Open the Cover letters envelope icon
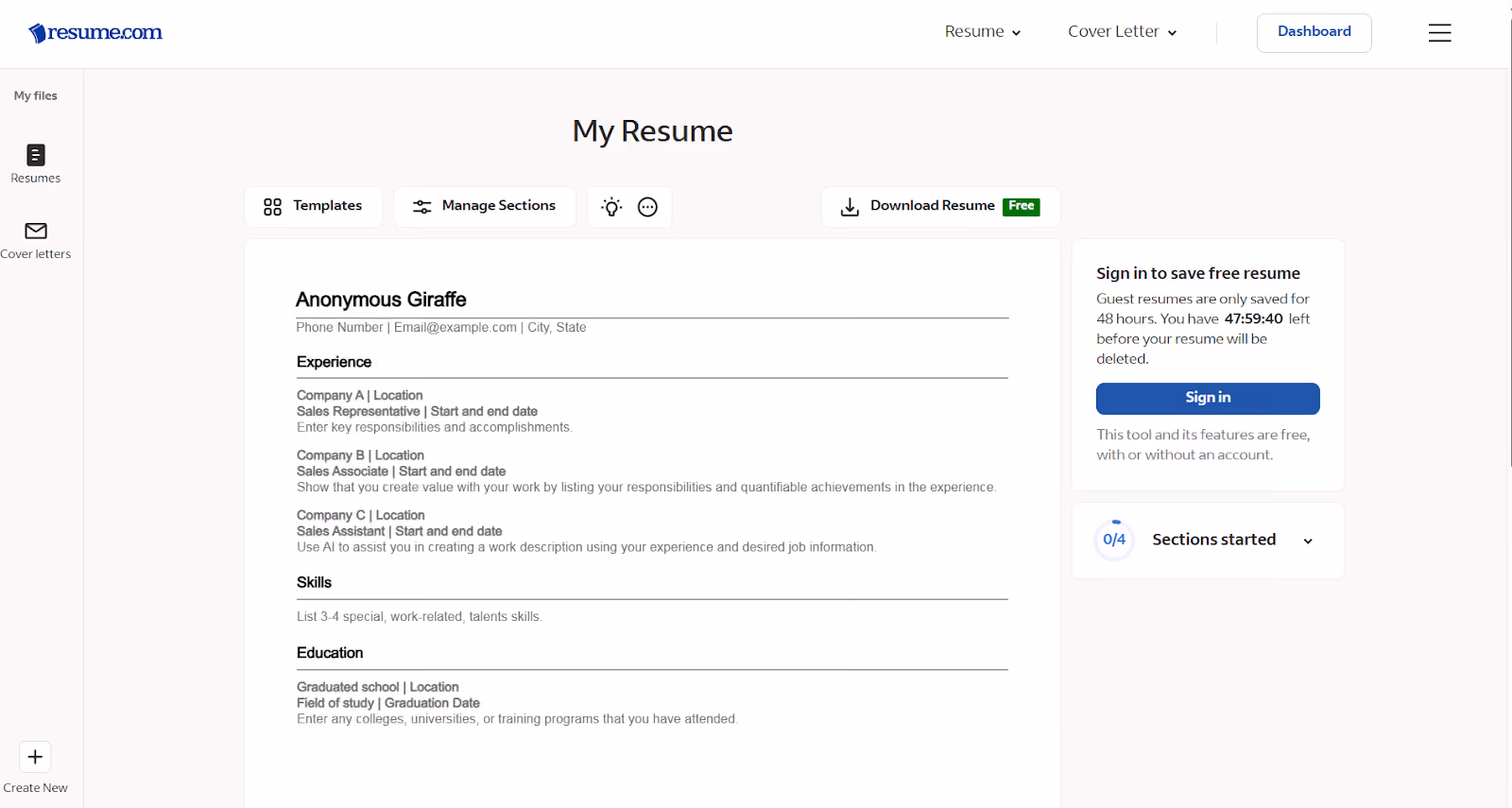The height and width of the screenshot is (808, 1512). (36, 231)
